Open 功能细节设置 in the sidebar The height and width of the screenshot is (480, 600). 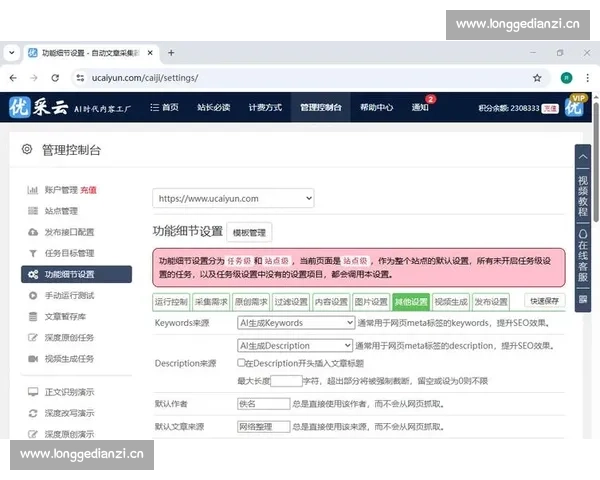(77, 274)
